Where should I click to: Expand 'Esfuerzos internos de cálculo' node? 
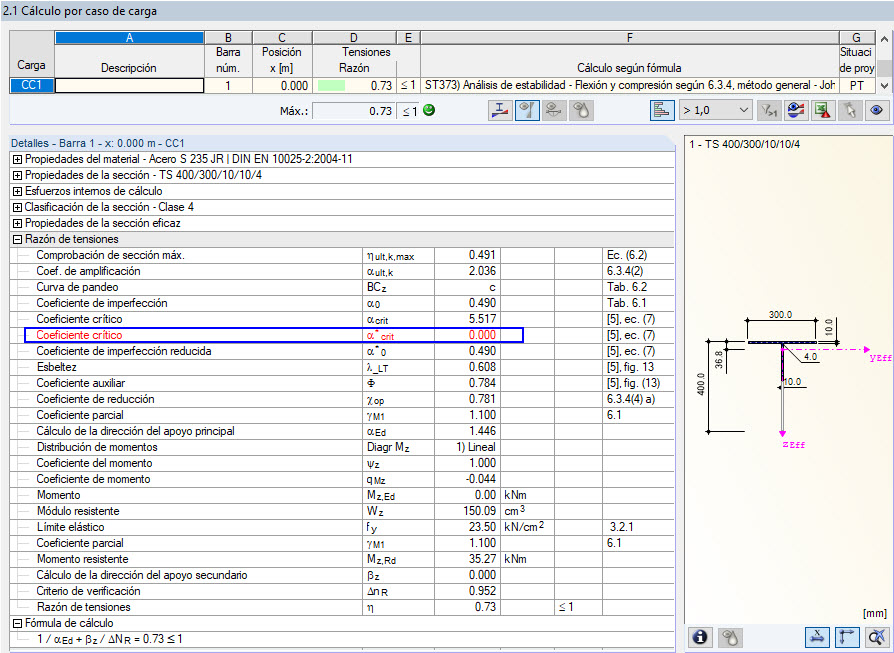tap(17, 191)
